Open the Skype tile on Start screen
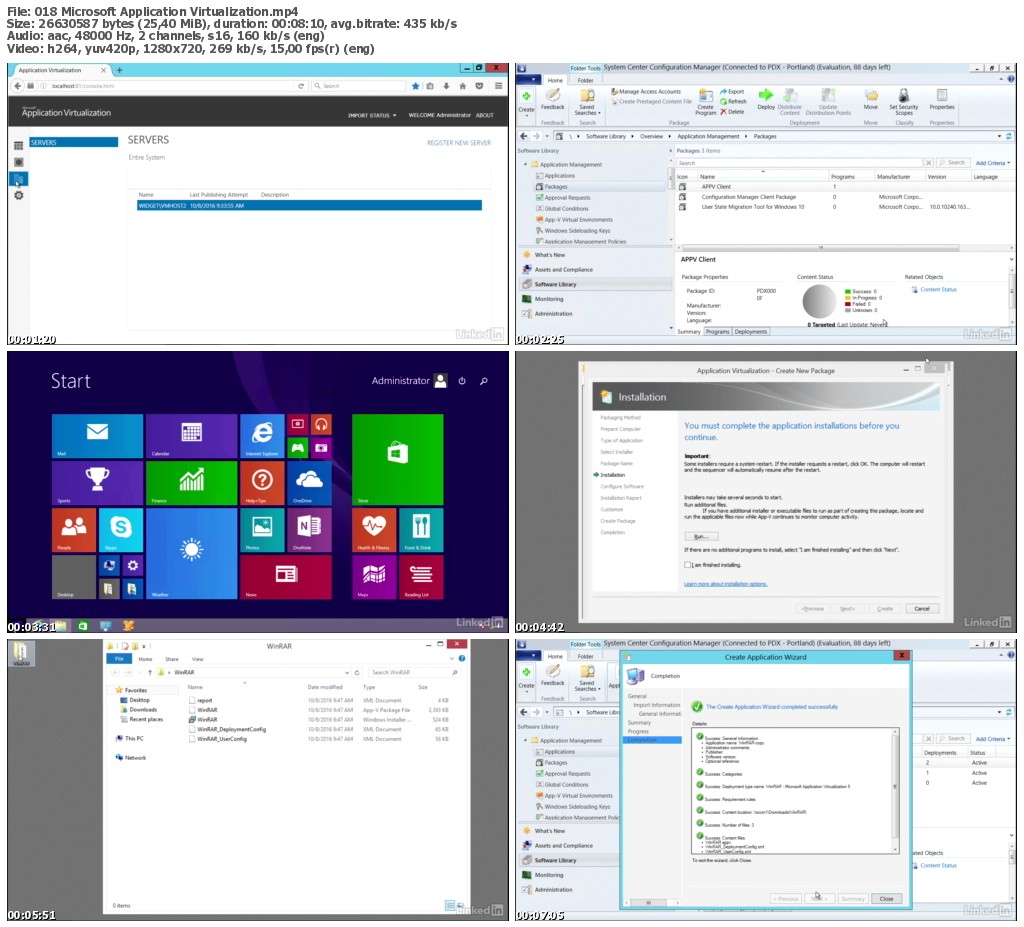This screenshot has width=1024, height=927. coord(121,530)
